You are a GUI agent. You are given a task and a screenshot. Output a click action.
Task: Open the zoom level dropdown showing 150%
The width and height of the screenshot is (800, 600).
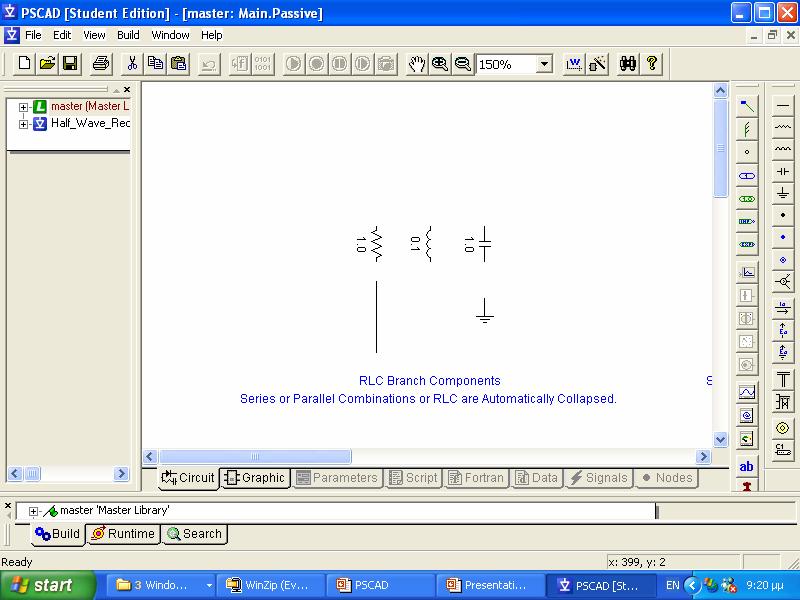544,64
